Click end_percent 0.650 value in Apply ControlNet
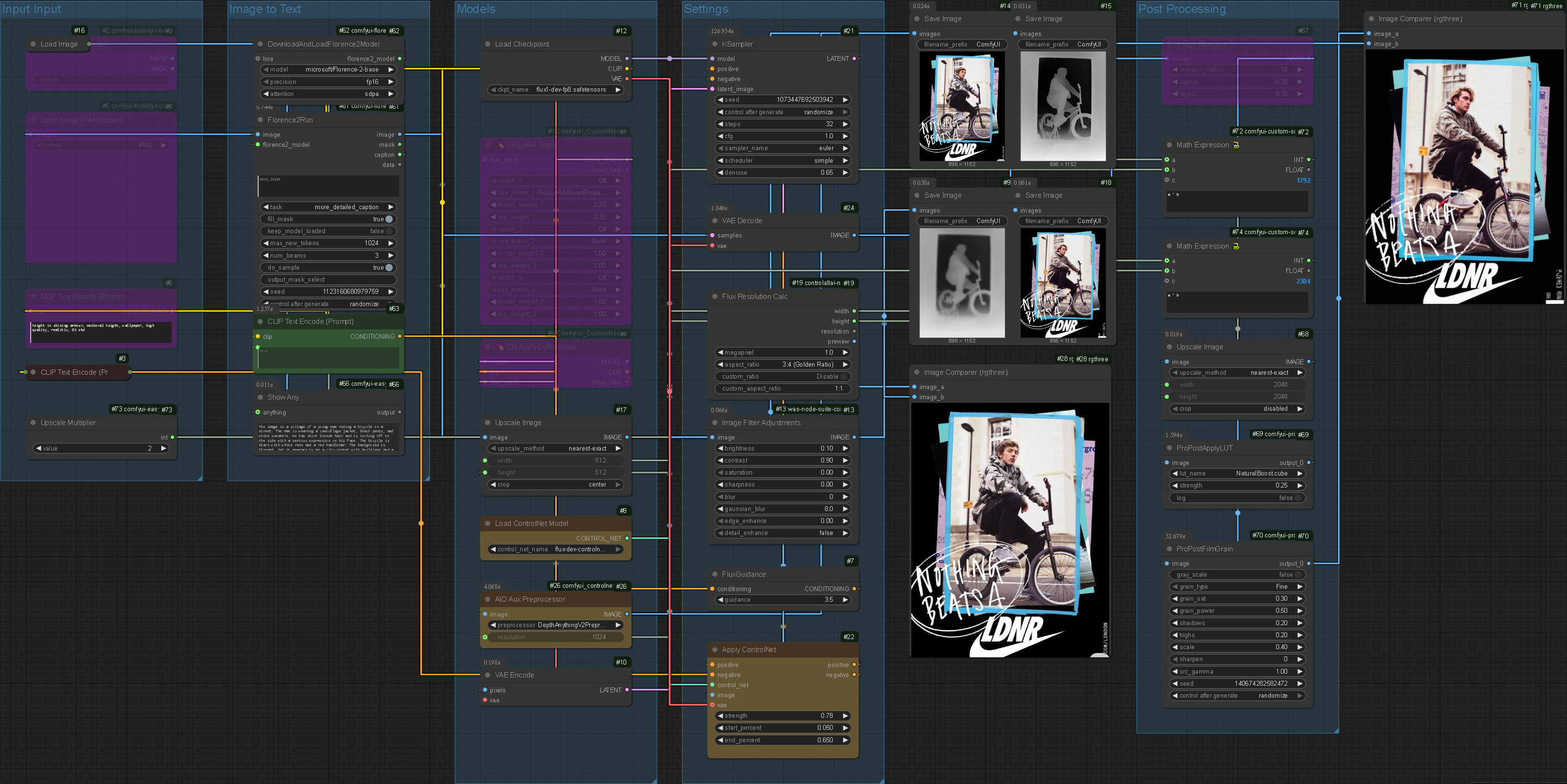Image resolution: width=1567 pixels, height=784 pixels. (825, 740)
